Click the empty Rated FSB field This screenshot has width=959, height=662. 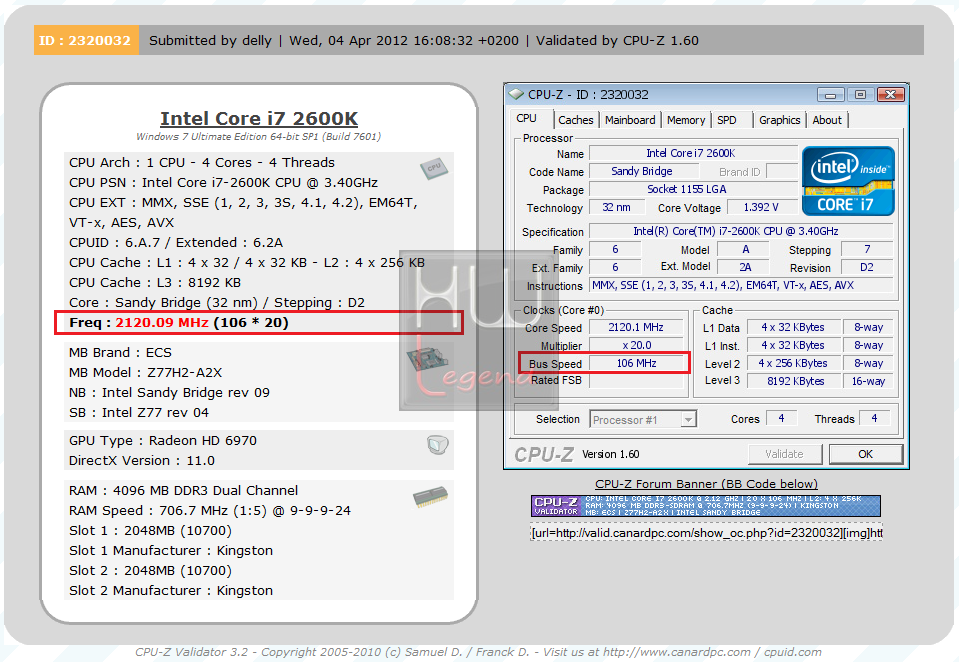click(636, 381)
